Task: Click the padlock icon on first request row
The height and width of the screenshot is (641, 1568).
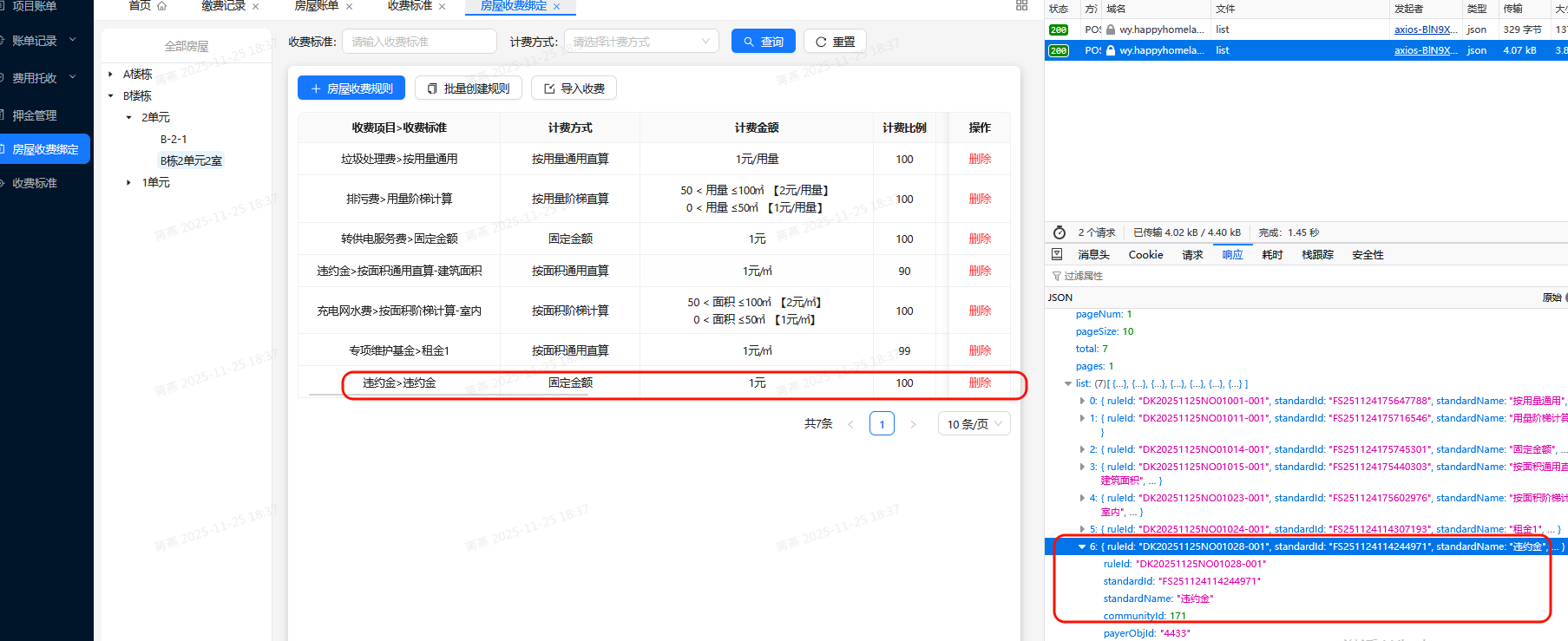Action: tap(1111, 29)
